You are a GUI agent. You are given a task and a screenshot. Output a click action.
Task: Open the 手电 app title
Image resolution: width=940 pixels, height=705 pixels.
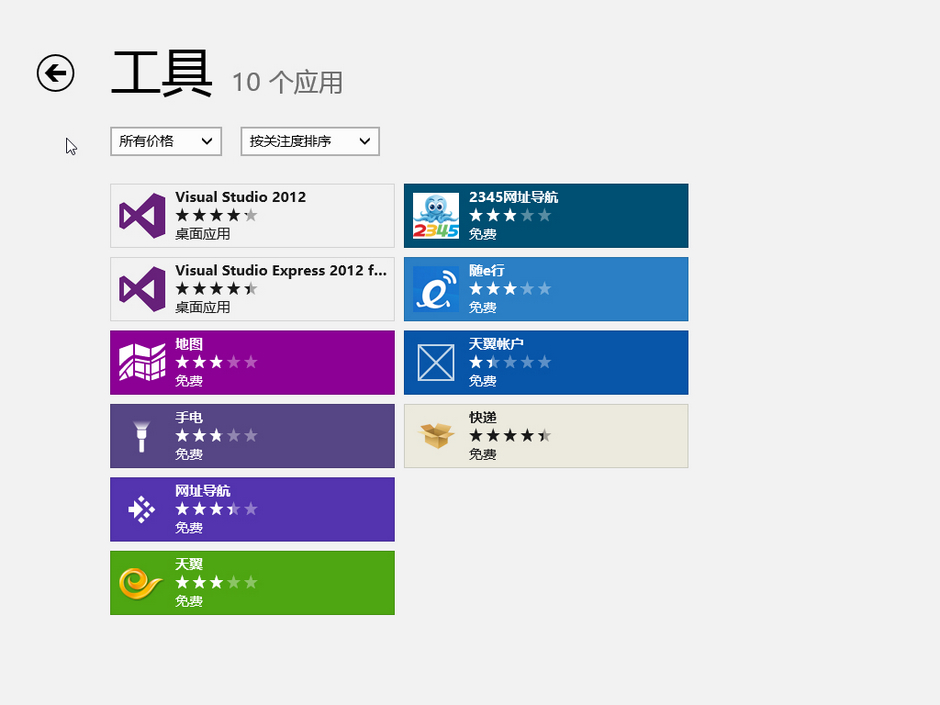tap(189, 417)
